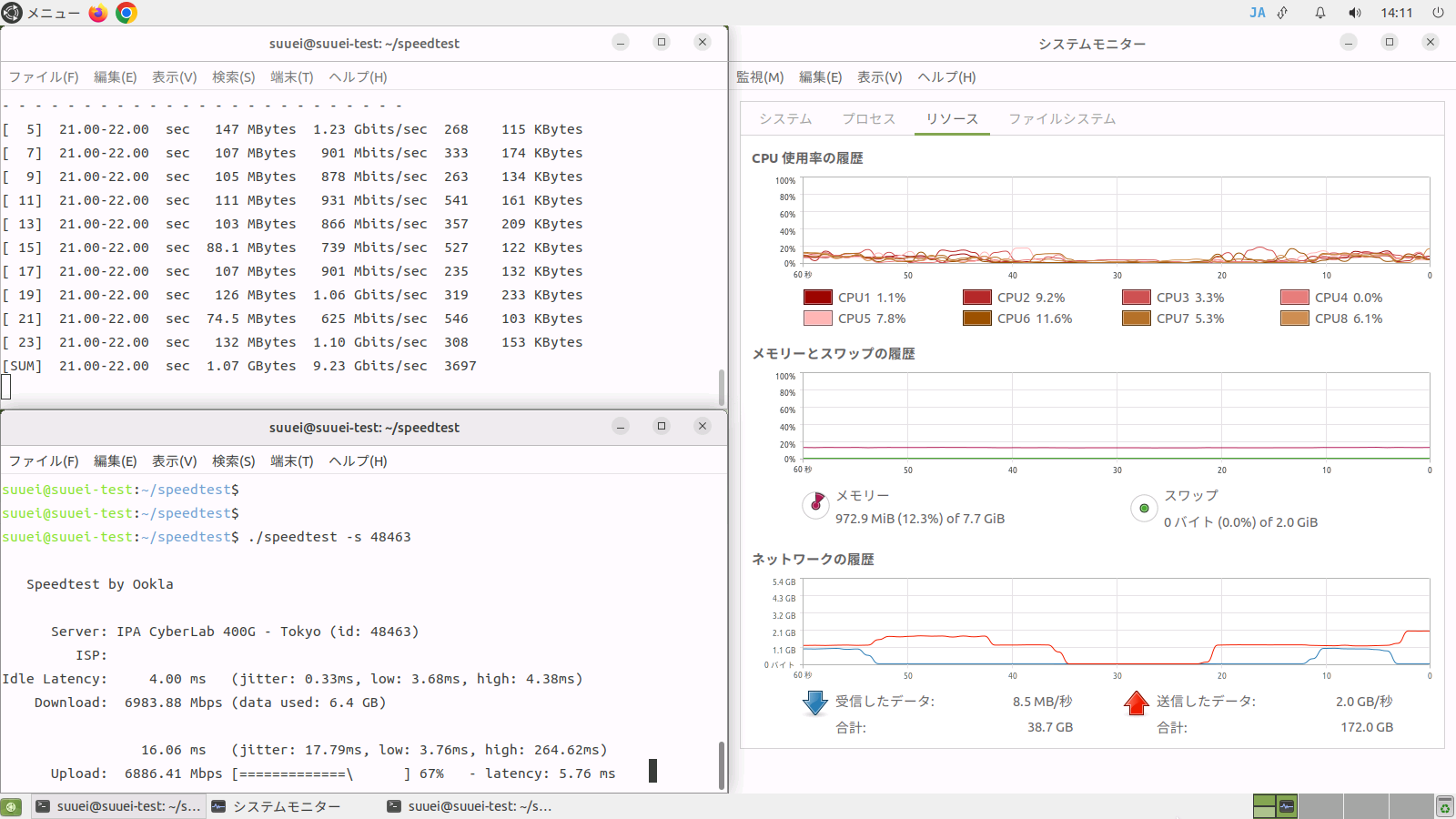1456x819 pixels.
Task: Open the network connection indicator icon
Action: click(1283, 13)
